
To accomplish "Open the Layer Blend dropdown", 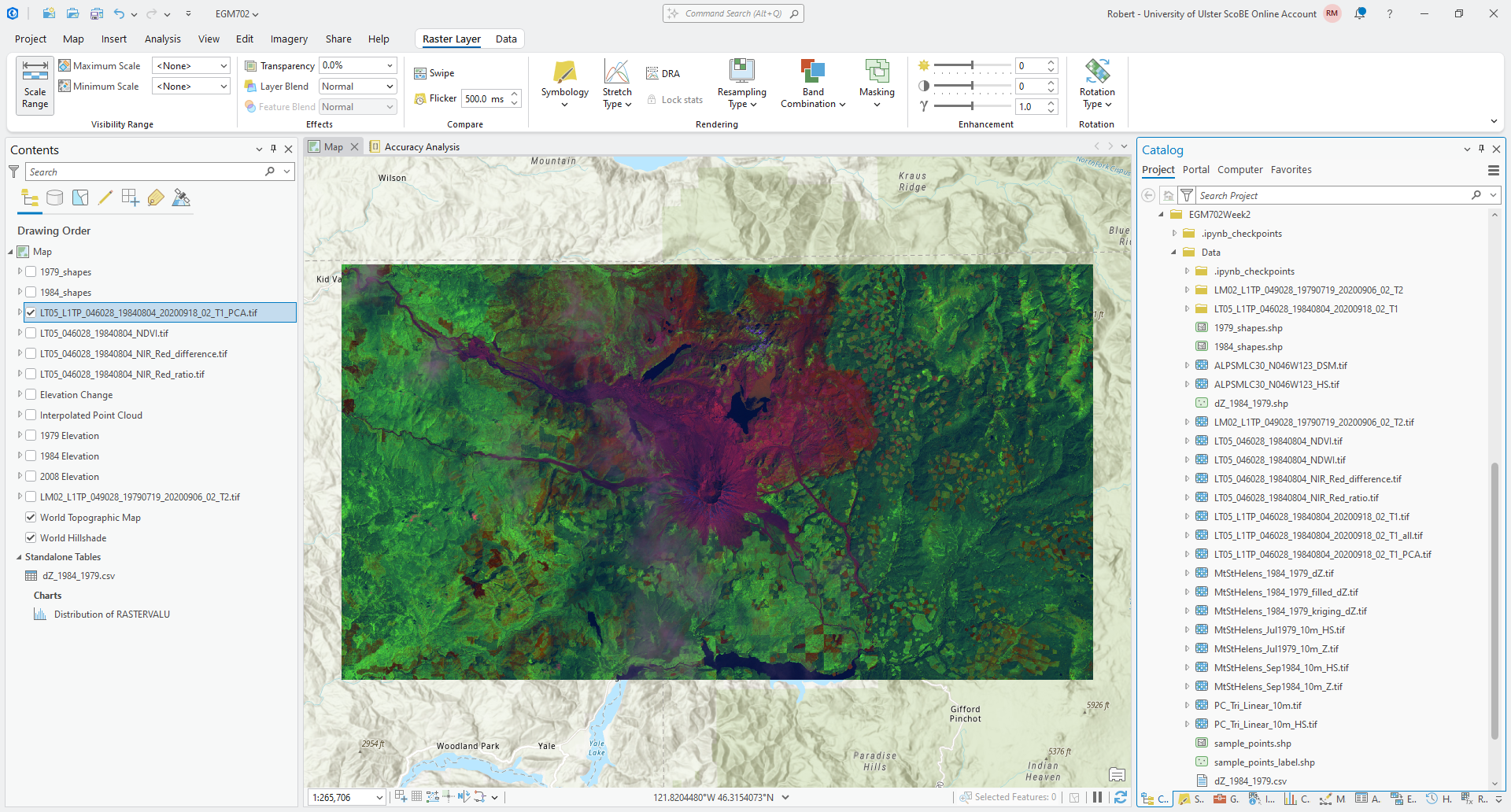I will (x=357, y=87).
